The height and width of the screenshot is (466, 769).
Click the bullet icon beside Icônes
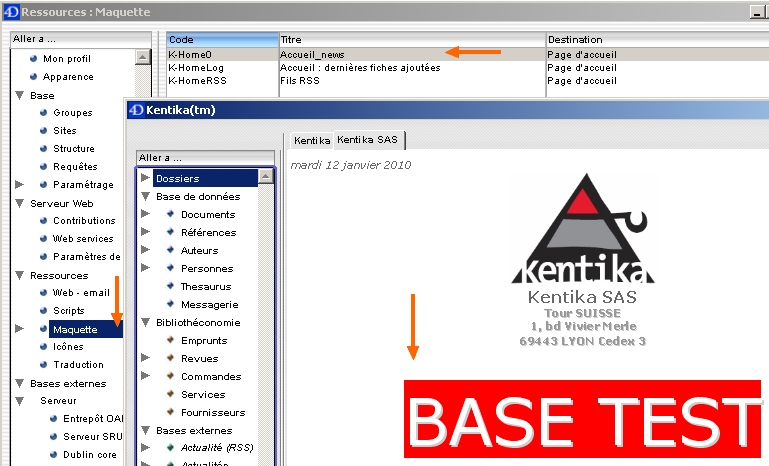(x=44, y=346)
